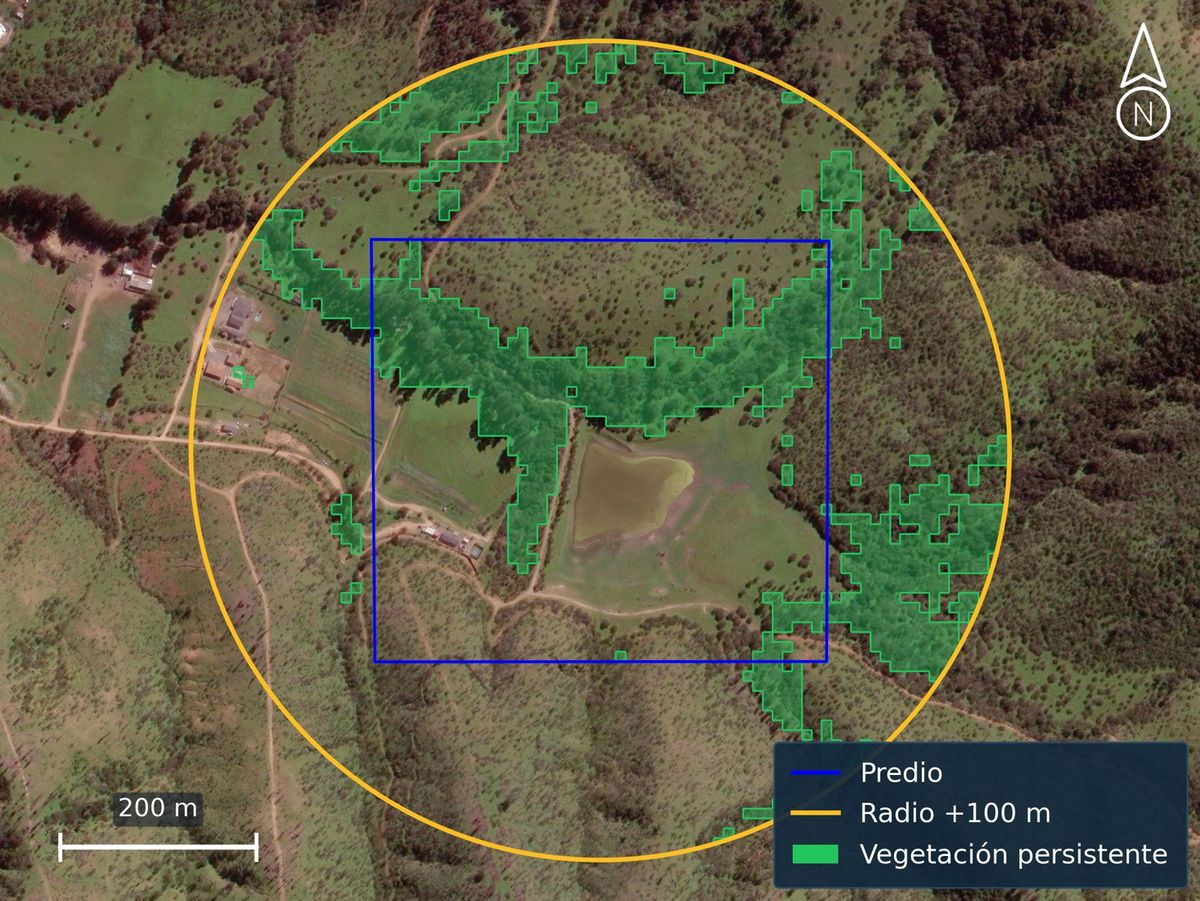Click the '200 m' scale bar label

coord(158,808)
